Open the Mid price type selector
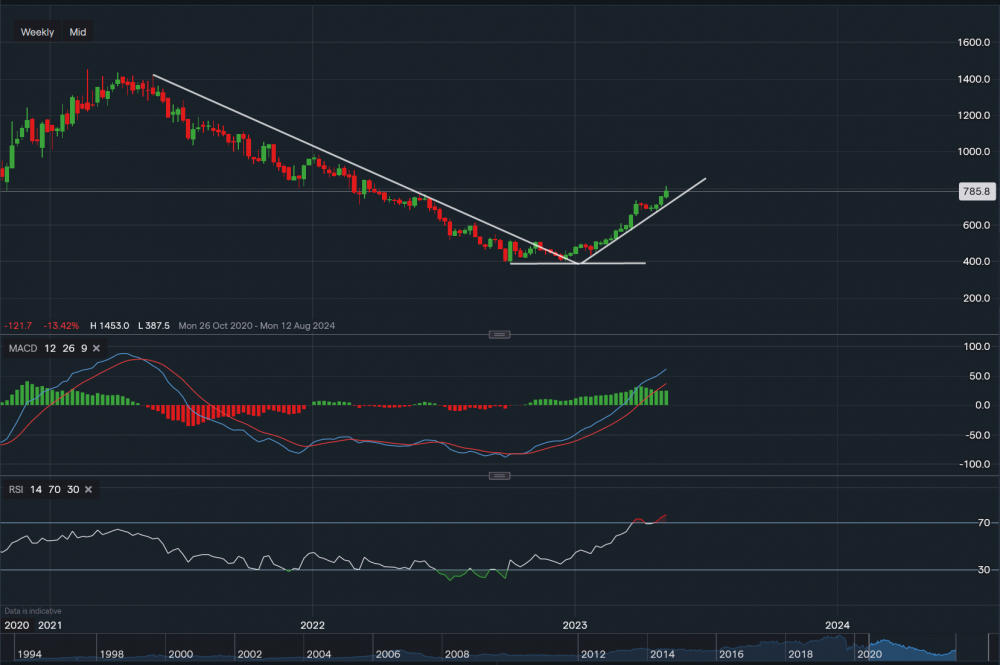The width and height of the screenshot is (1000, 665). 77,32
